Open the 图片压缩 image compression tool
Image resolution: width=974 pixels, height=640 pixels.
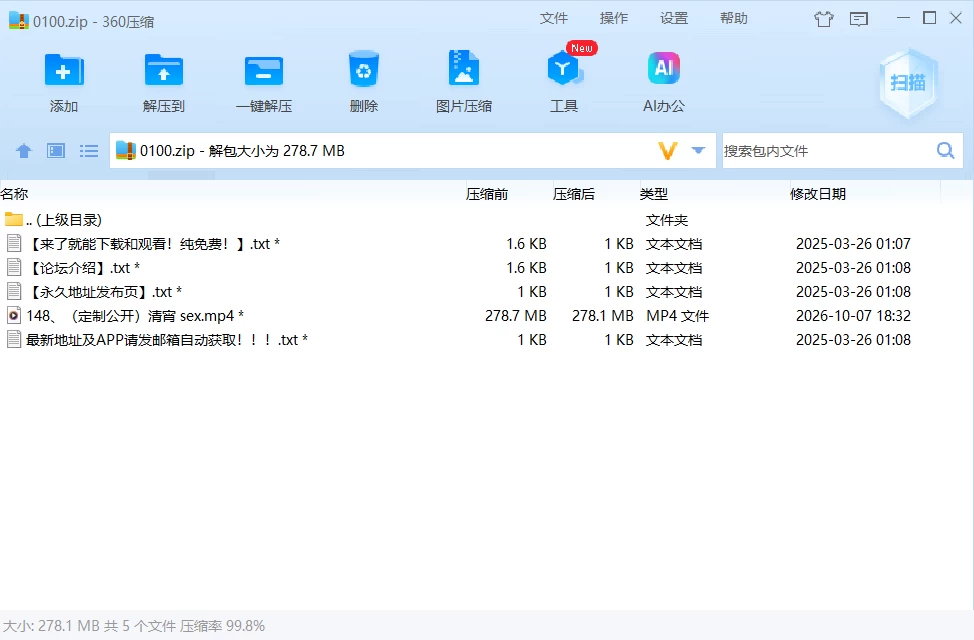tap(463, 68)
